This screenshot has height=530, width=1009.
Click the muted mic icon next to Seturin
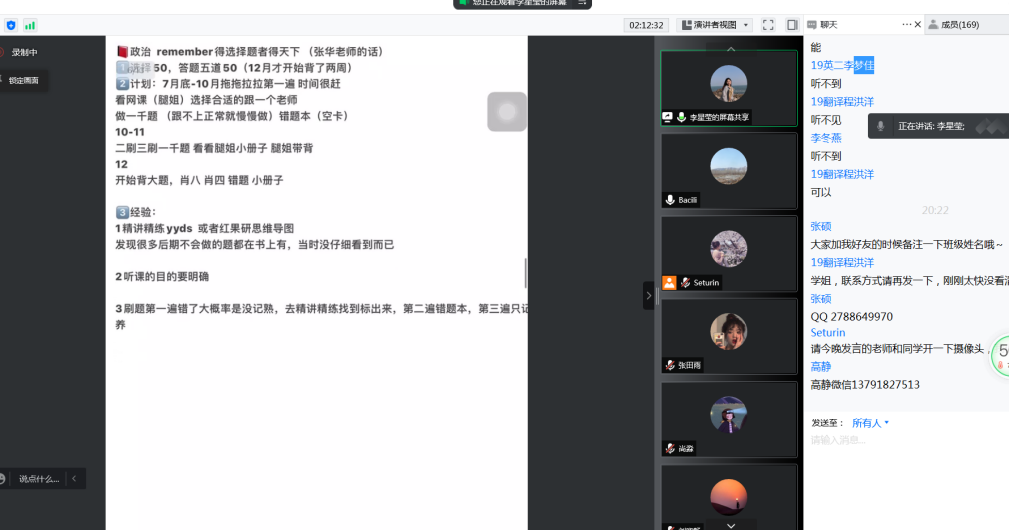(x=685, y=282)
